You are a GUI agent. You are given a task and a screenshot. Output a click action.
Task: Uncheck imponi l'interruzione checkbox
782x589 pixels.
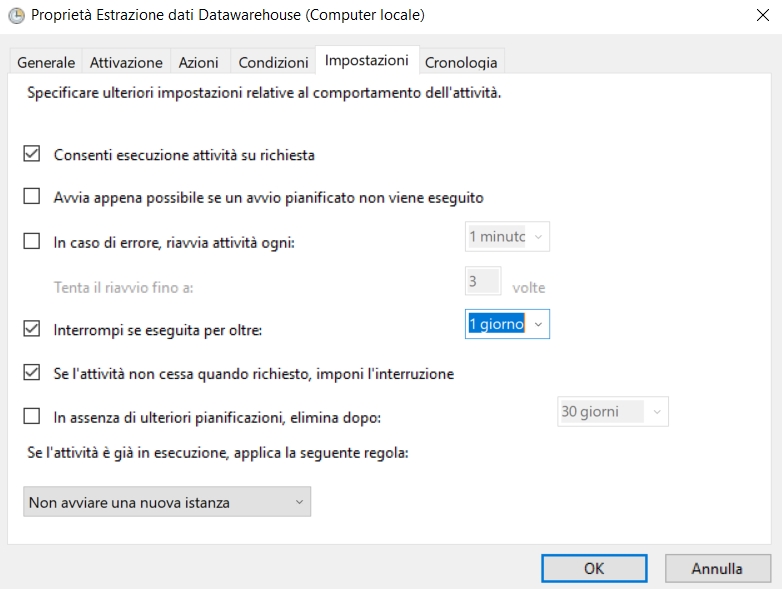tap(32, 374)
